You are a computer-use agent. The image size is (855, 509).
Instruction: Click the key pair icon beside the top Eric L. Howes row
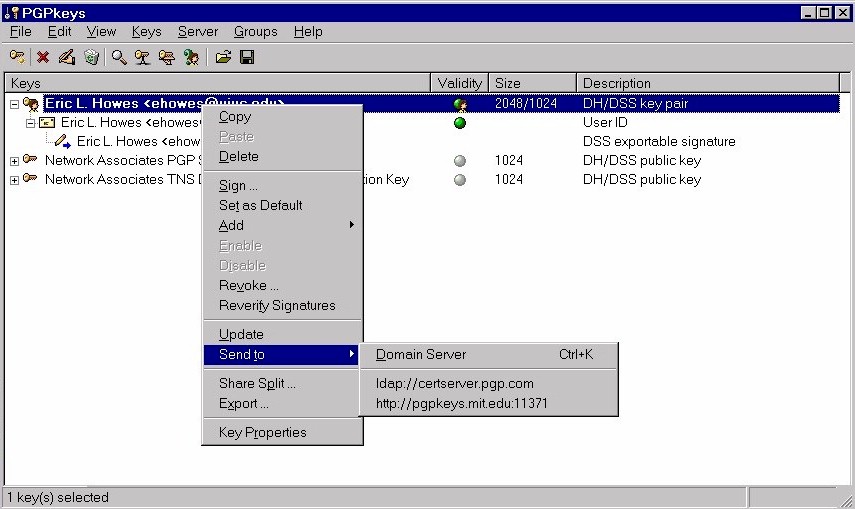[x=31, y=103]
